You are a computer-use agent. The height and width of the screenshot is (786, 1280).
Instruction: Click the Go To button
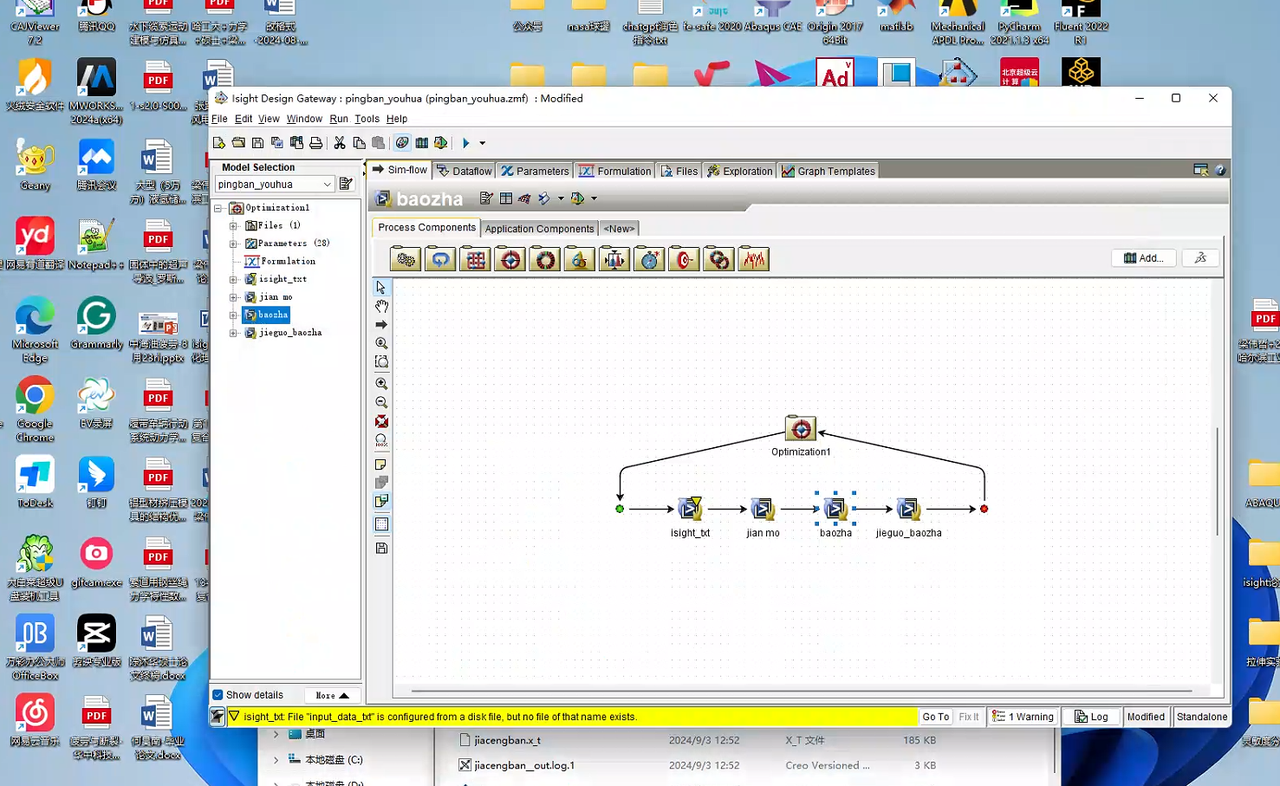tap(936, 717)
